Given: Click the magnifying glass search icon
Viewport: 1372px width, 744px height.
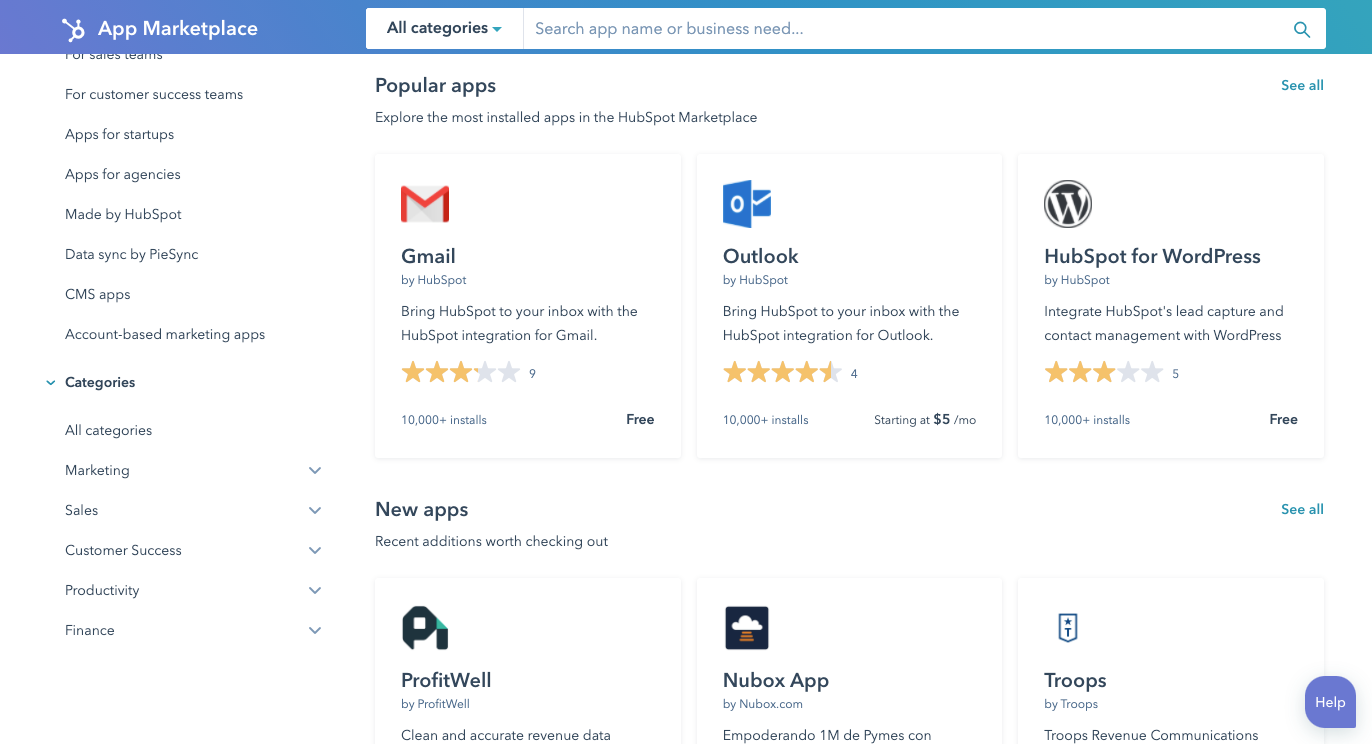Looking at the screenshot, I should coord(1301,29).
